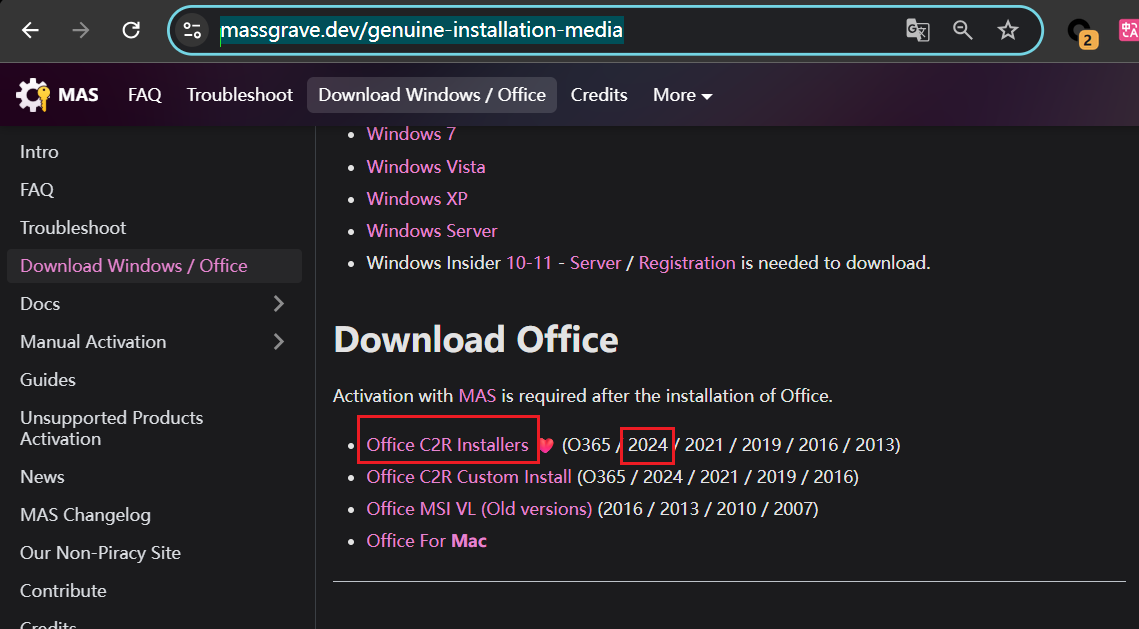
Task: Open Office MSI VL (Old versions) link
Action: point(479,508)
